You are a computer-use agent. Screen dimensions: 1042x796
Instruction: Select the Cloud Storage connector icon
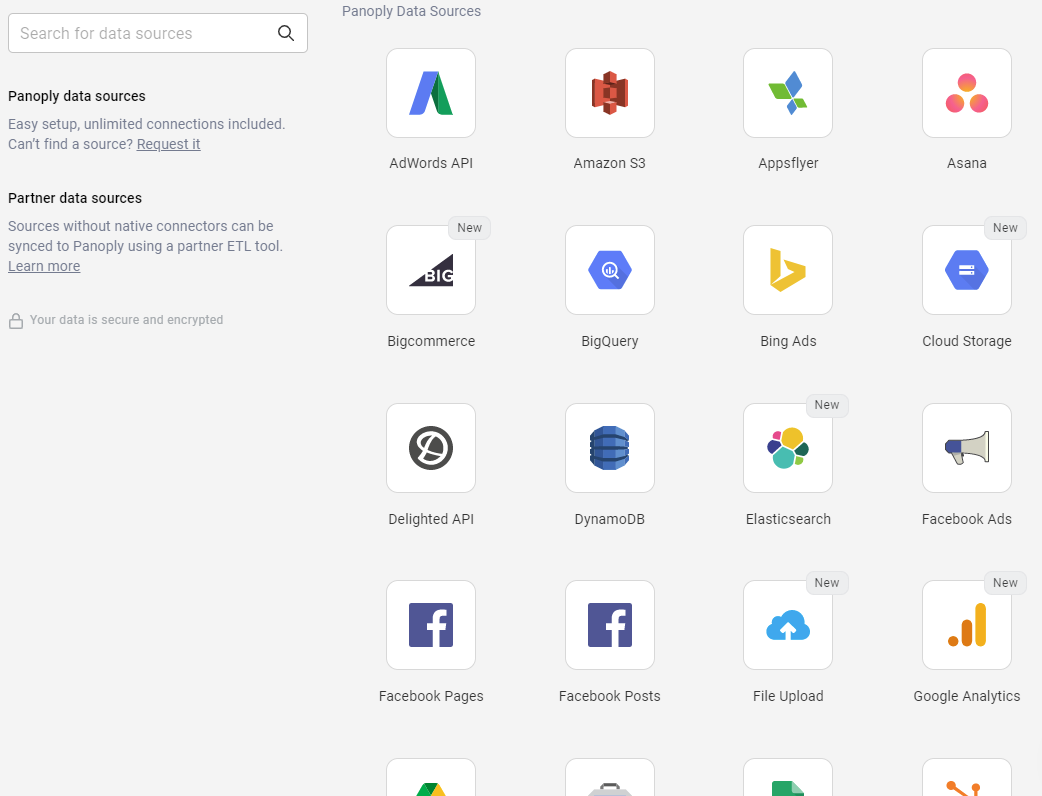click(x=966, y=270)
